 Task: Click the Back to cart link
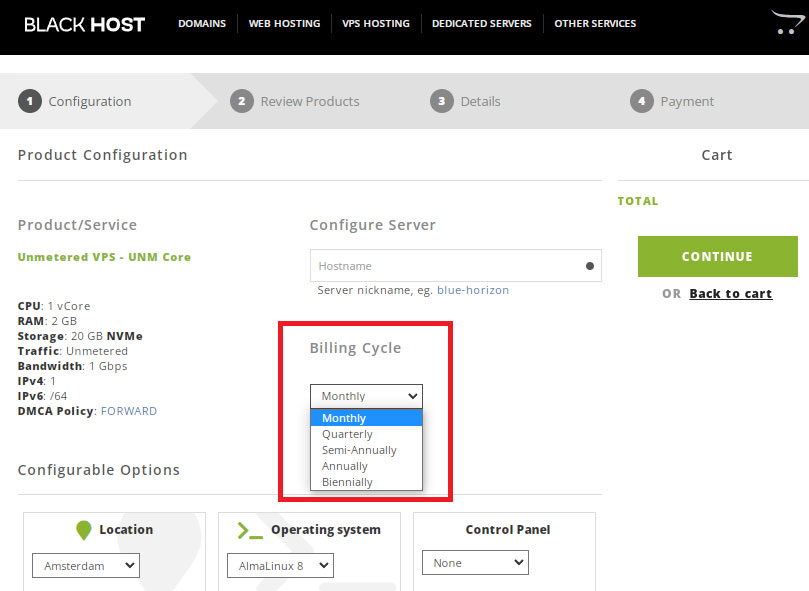point(731,294)
